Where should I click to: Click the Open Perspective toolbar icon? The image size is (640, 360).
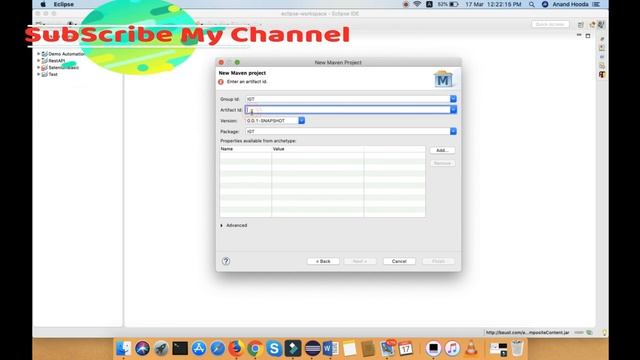point(581,25)
